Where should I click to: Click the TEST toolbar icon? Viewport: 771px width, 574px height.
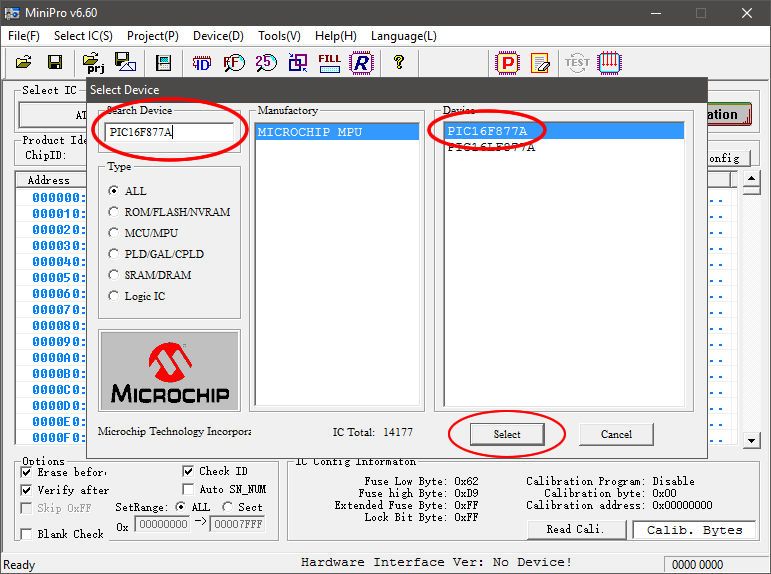(577, 62)
